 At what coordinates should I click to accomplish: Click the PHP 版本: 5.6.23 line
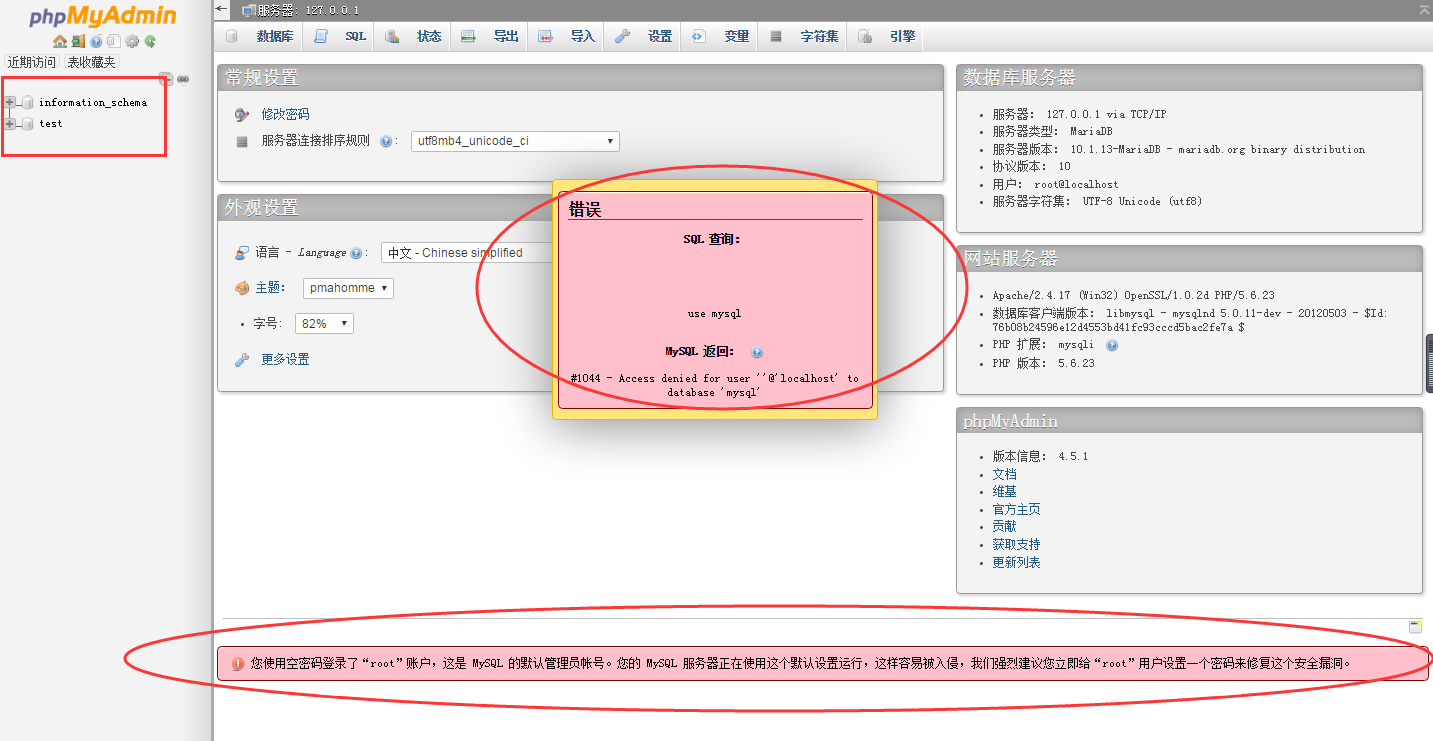point(1043,363)
